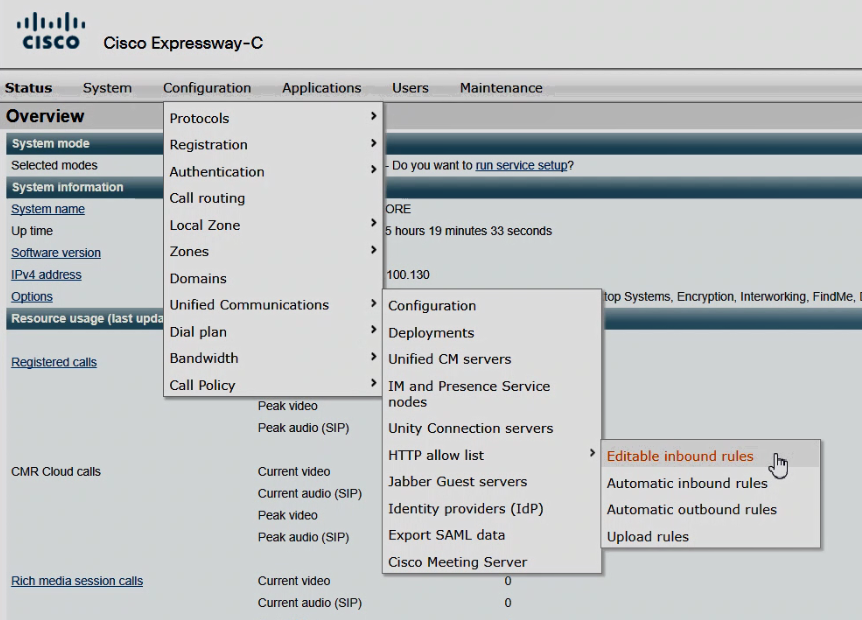The width and height of the screenshot is (862, 620).
Task: Open the Users menu
Action: [410, 88]
